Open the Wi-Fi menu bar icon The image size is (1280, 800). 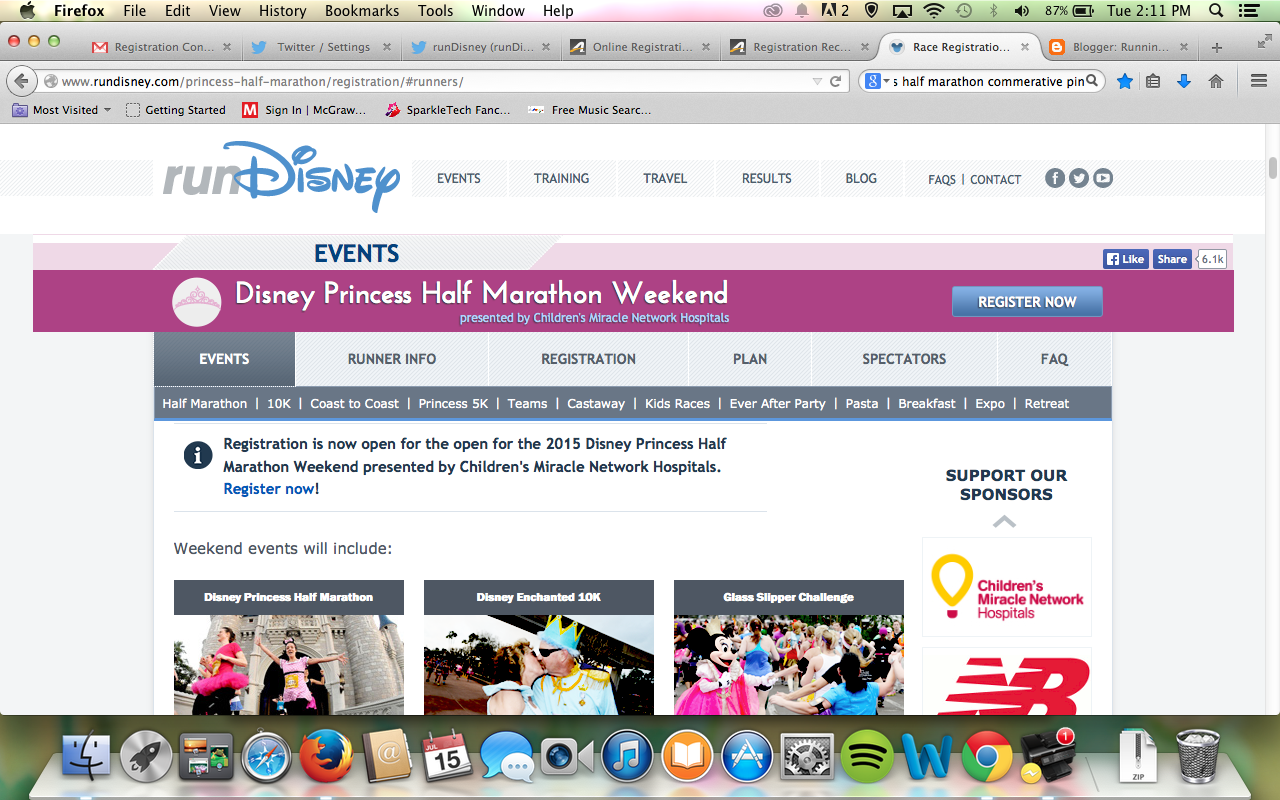point(934,11)
